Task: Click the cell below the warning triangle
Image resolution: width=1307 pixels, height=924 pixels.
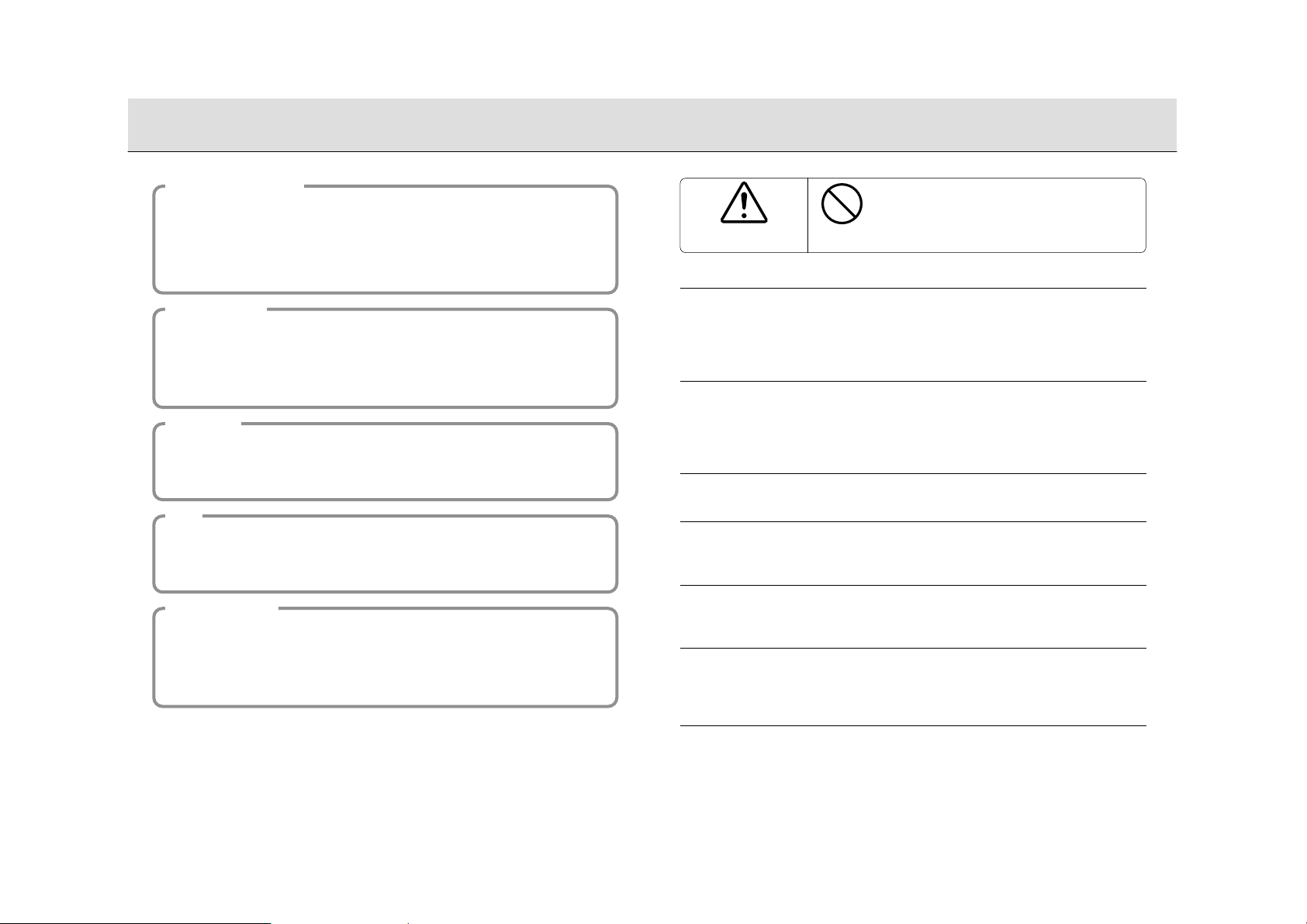Action: point(743,239)
